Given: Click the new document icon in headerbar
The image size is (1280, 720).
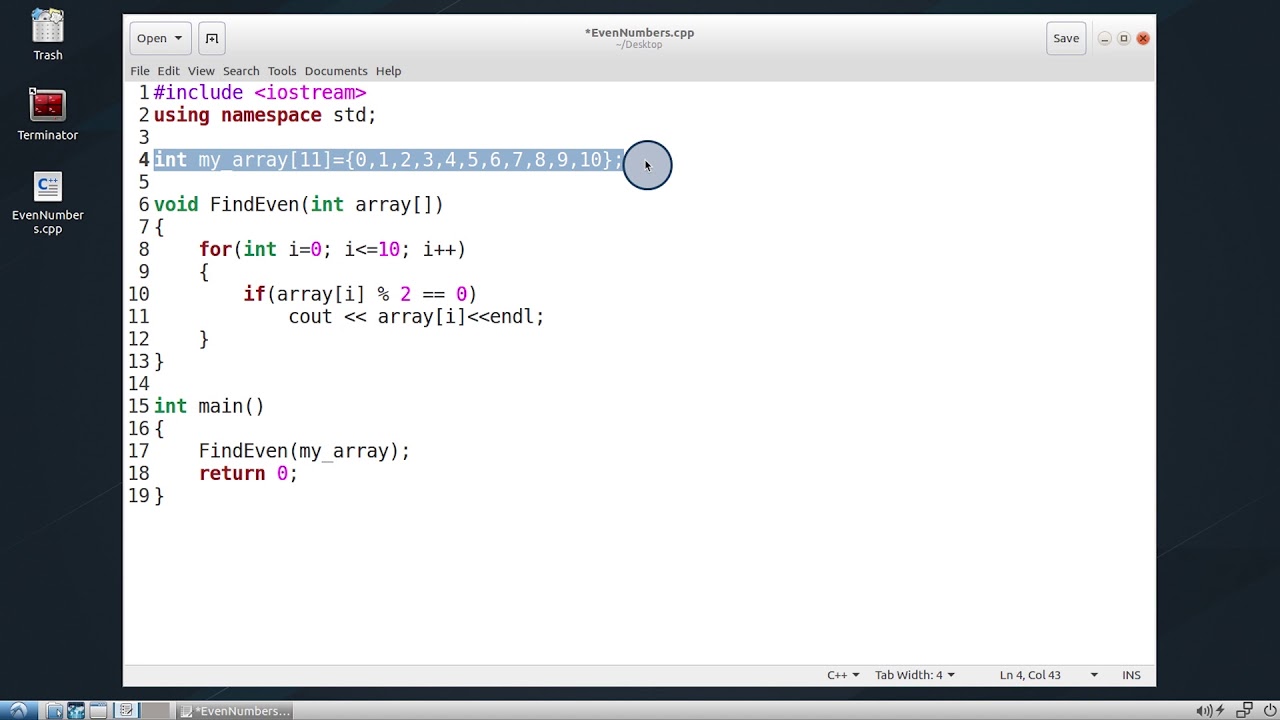Looking at the screenshot, I should [212, 38].
